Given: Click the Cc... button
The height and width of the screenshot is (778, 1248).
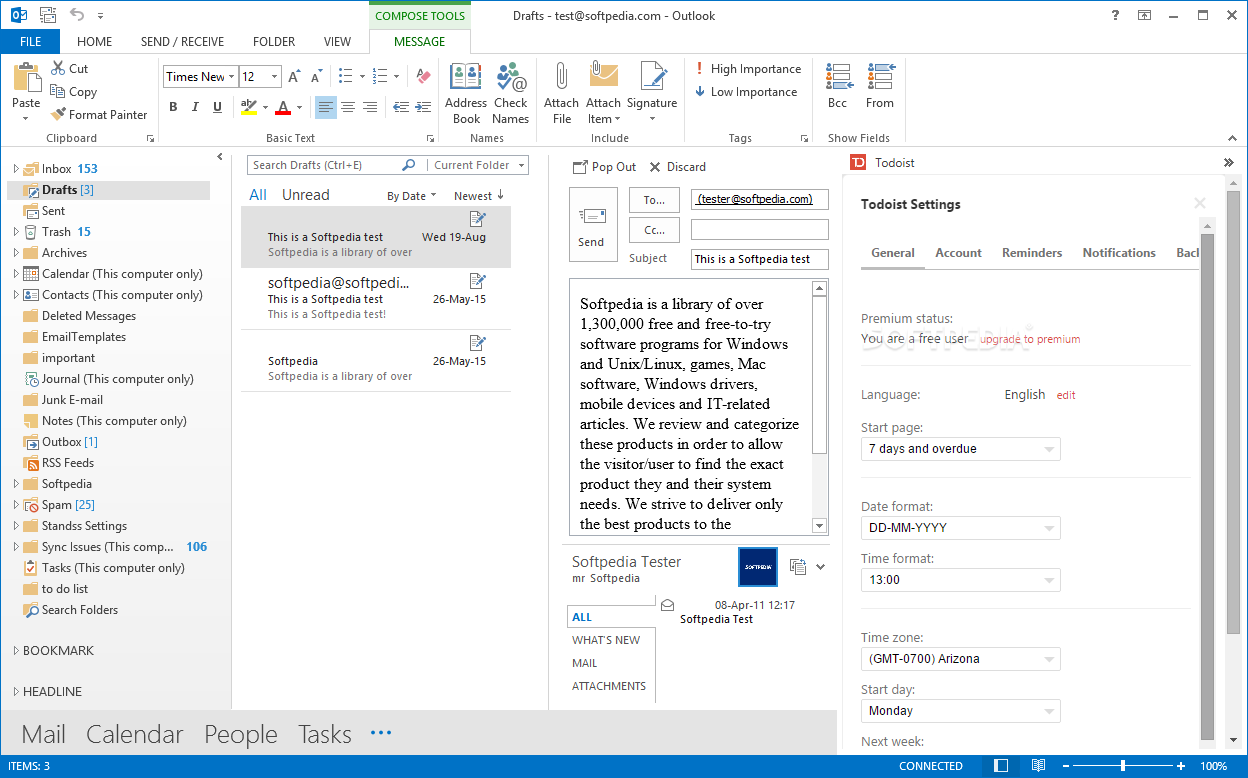Looking at the screenshot, I should tap(654, 230).
